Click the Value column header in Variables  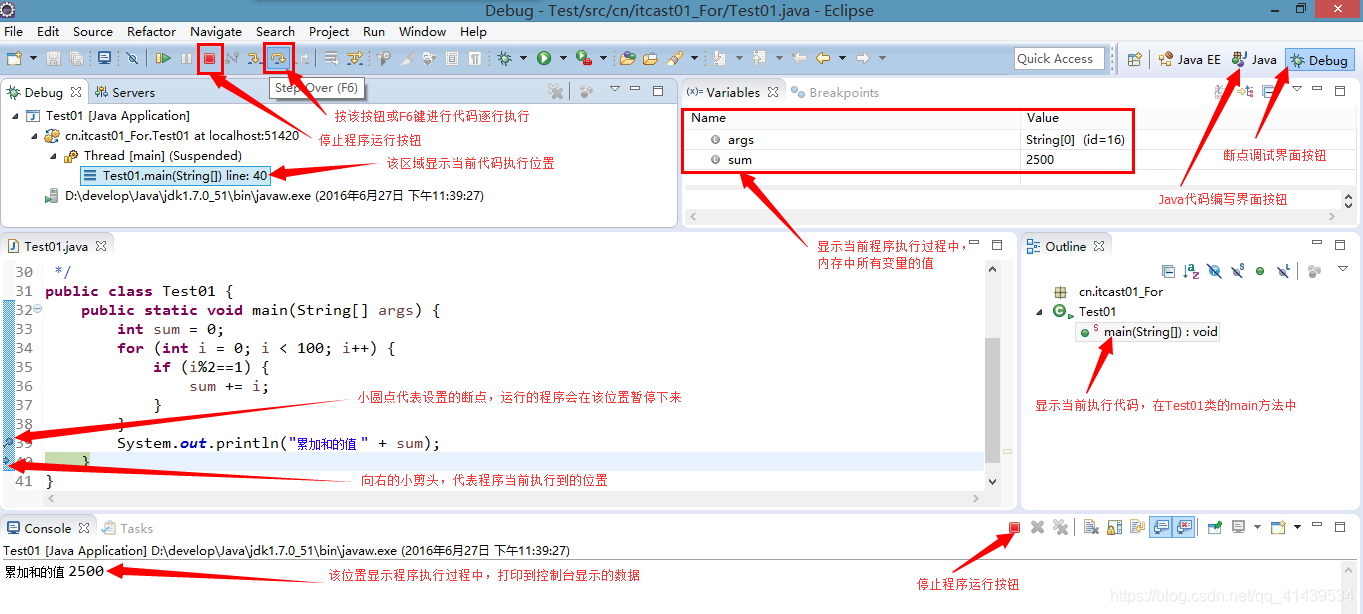pyautogui.click(x=1077, y=118)
